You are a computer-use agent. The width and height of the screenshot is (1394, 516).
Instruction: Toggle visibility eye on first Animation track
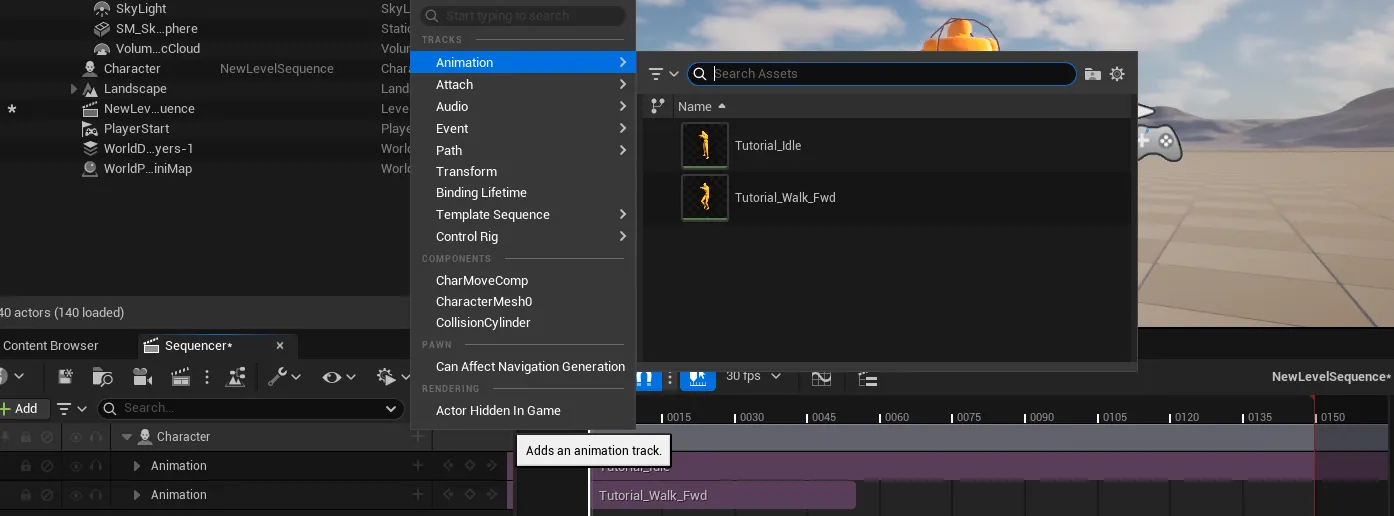click(x=76, y=466)
